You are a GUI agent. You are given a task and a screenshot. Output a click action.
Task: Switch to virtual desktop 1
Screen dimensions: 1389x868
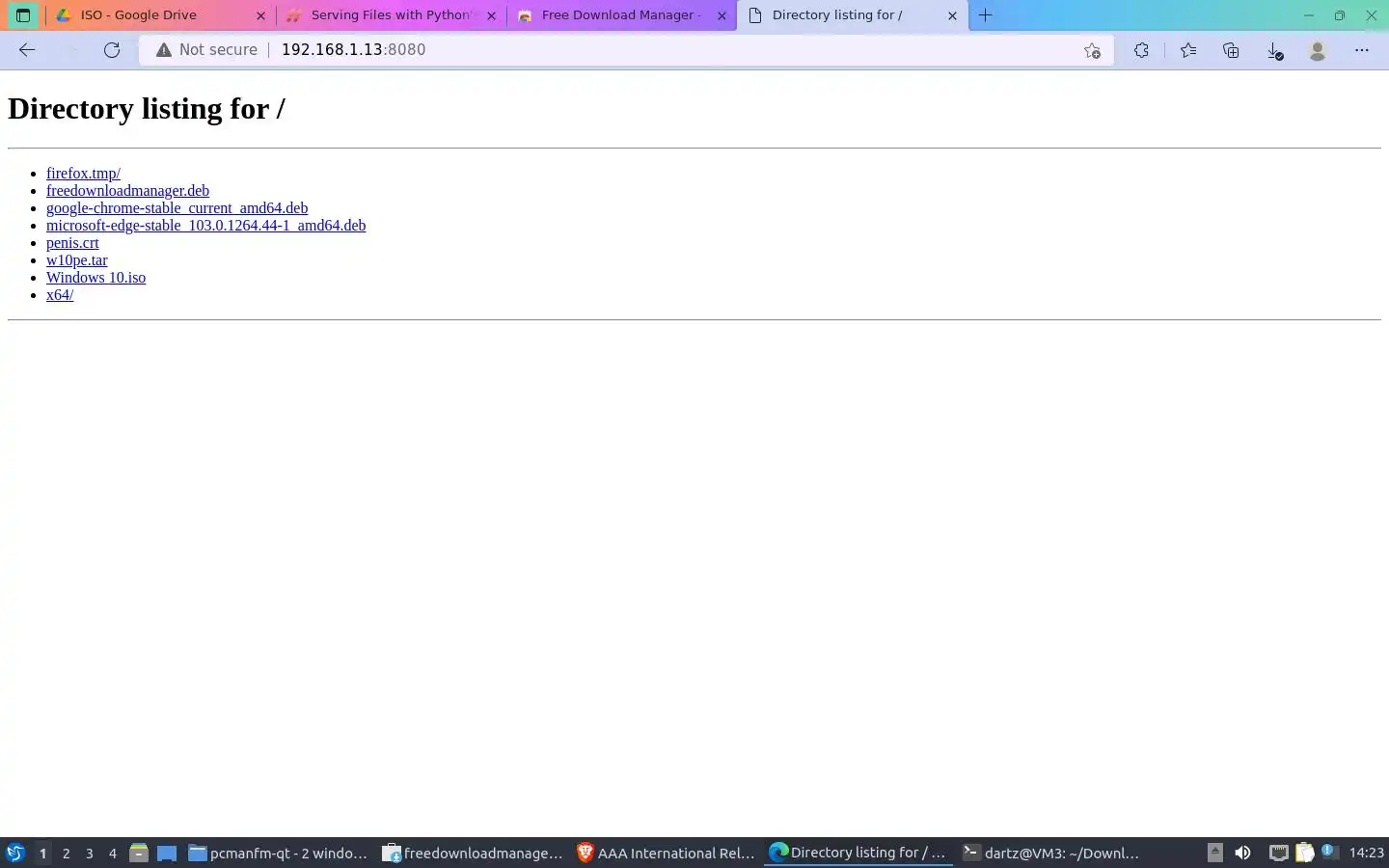pyautogui.click(x=42, y=853)
